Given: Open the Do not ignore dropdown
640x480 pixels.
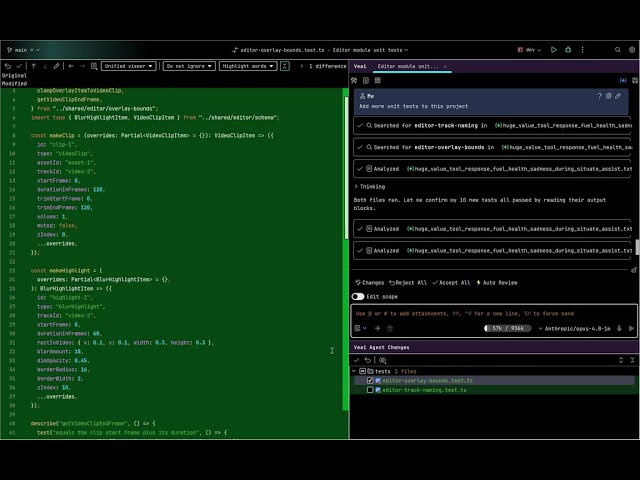Looking at the screenshot, I should (189, 66).
